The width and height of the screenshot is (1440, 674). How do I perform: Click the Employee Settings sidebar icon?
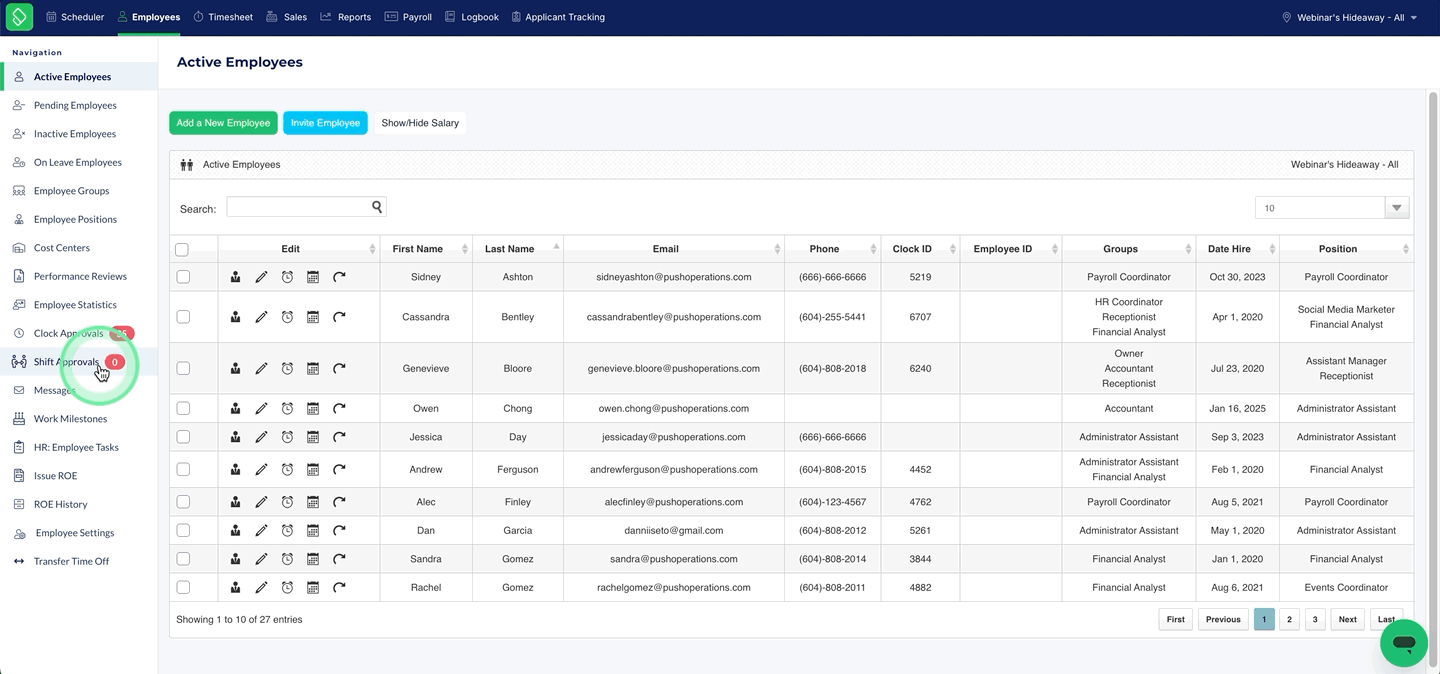coord(19,534)
